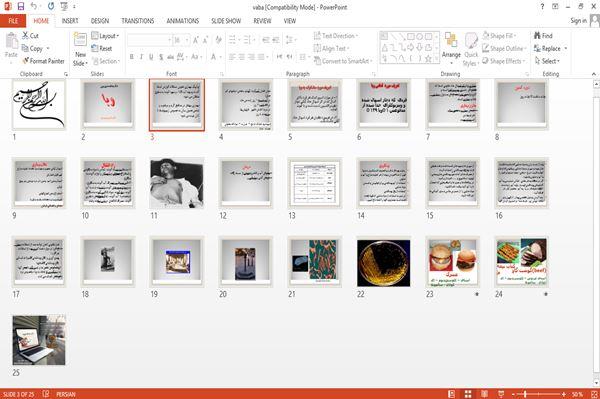Open the Section dropdown
Image resolution: width=600 pixels, height=399 pixels.
[x=106, y=61]
